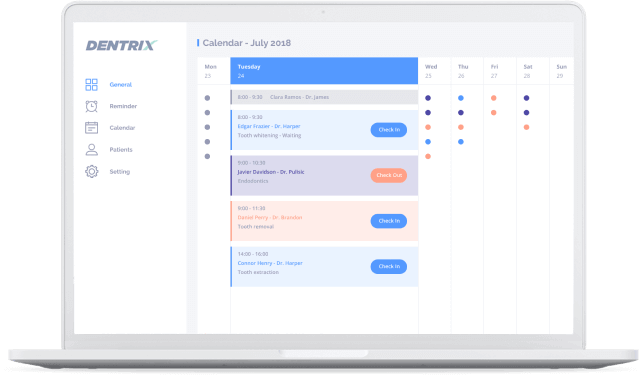Click the General grid icon in sidebar
Screen dimensions: 640x375
[x=91, y=84]
